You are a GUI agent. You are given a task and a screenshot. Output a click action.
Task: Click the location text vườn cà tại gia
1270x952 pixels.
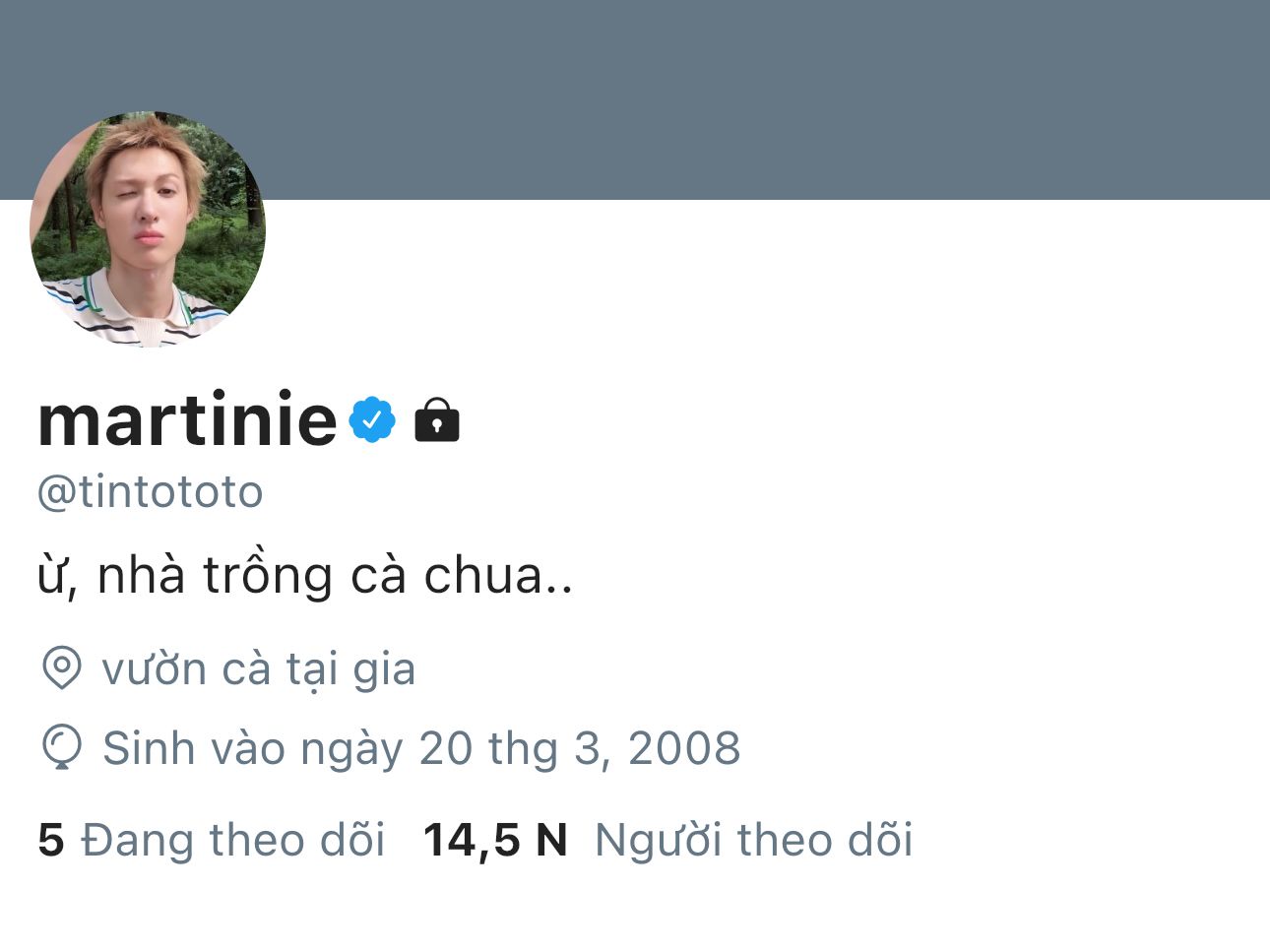258,669
